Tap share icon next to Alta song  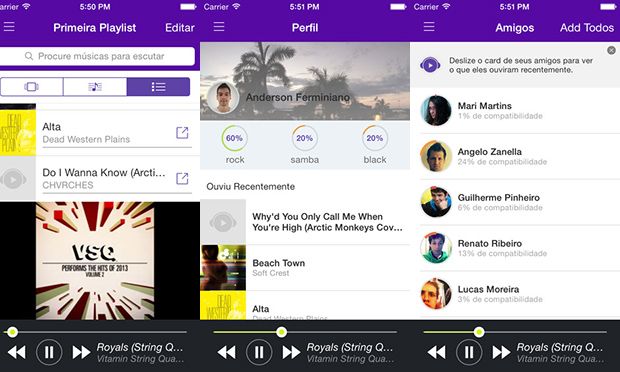[182, 133]
